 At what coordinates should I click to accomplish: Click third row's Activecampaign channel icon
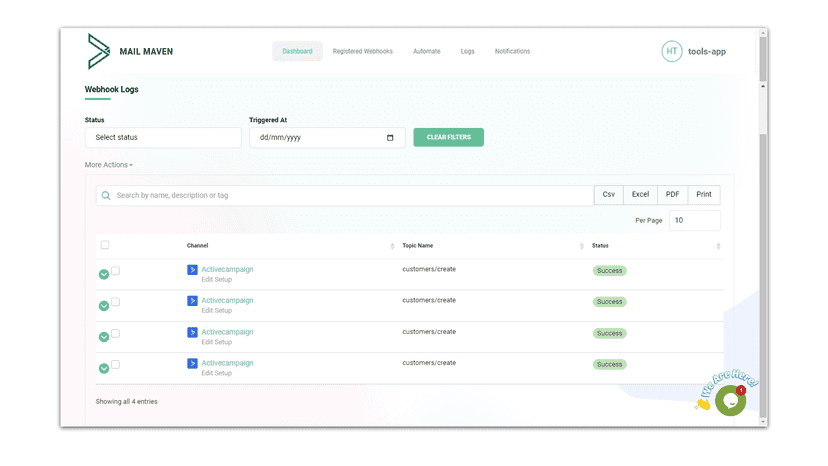click(x=192, y=332)
